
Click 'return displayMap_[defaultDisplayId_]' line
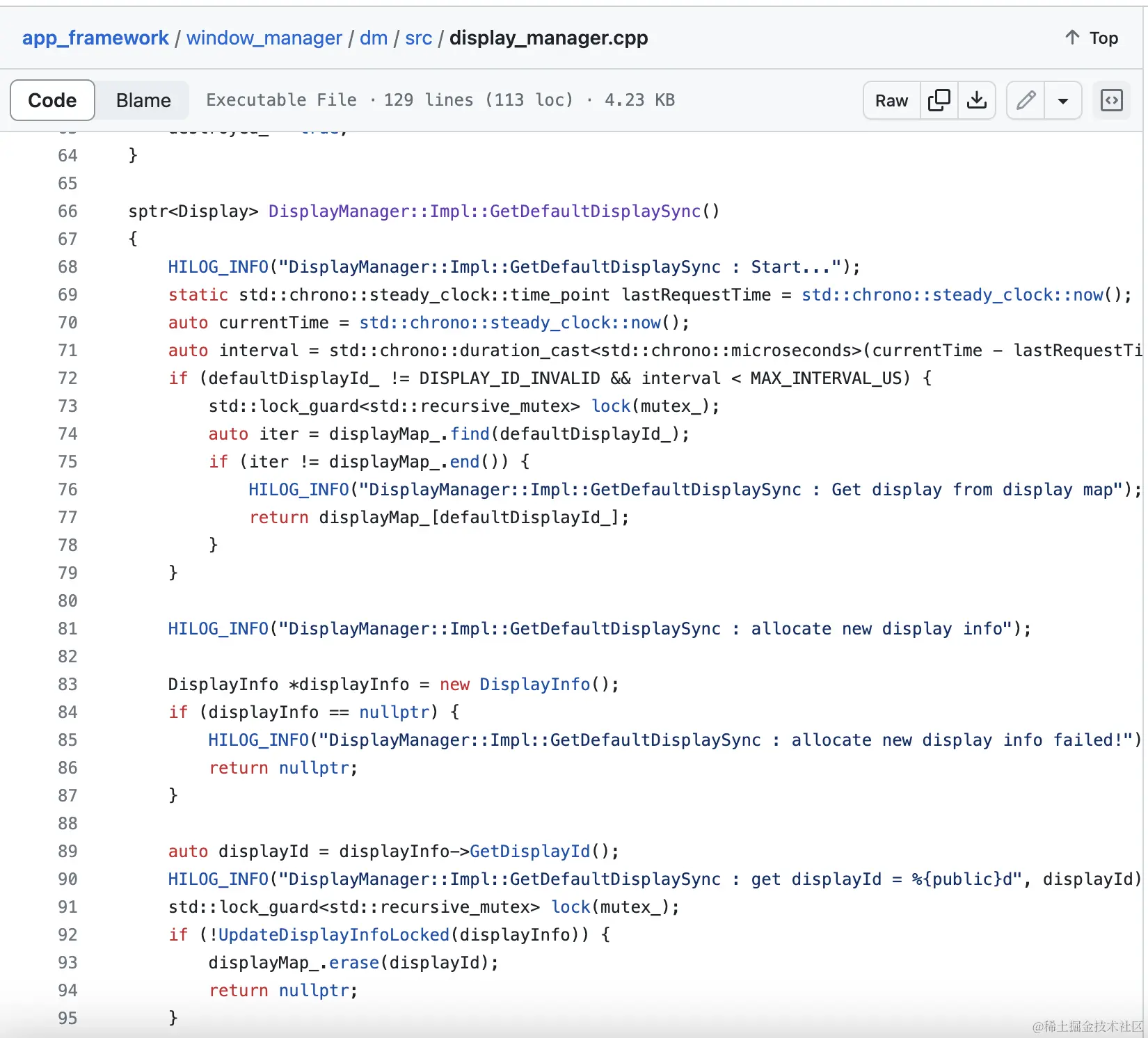click(x=439, y=518)
